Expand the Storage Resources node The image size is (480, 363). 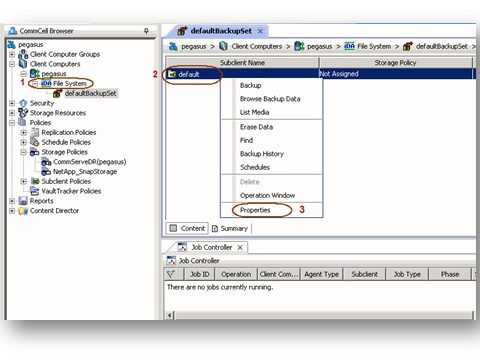(x=12, y=113)
